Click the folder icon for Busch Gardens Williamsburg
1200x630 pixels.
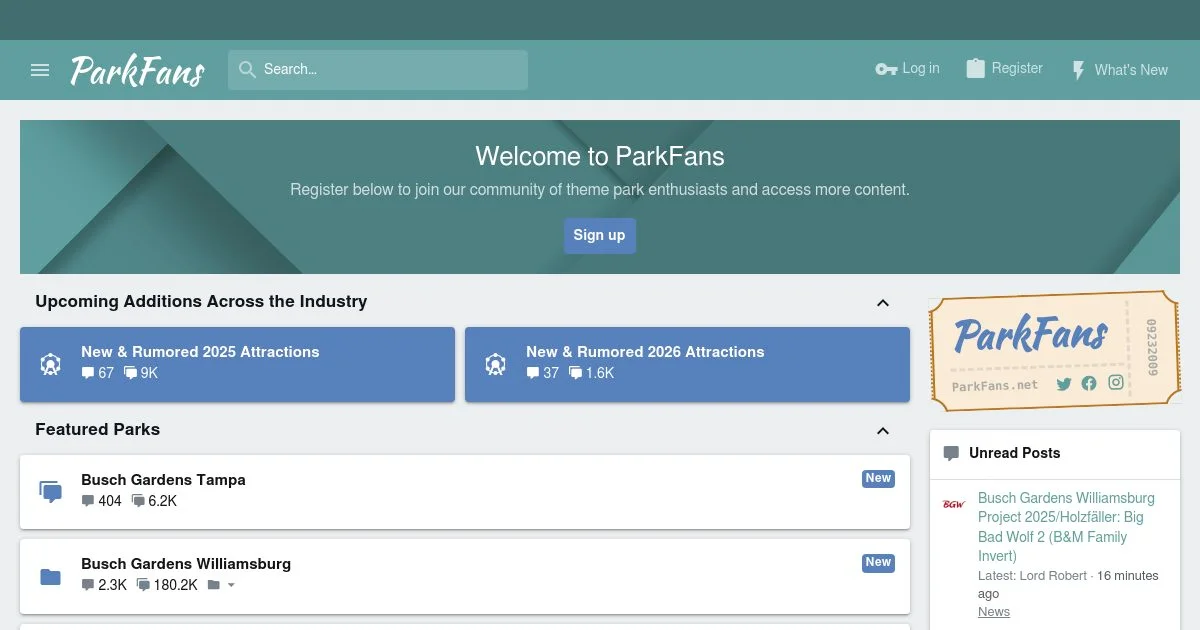pyautogui.click(x=50, y=577)
